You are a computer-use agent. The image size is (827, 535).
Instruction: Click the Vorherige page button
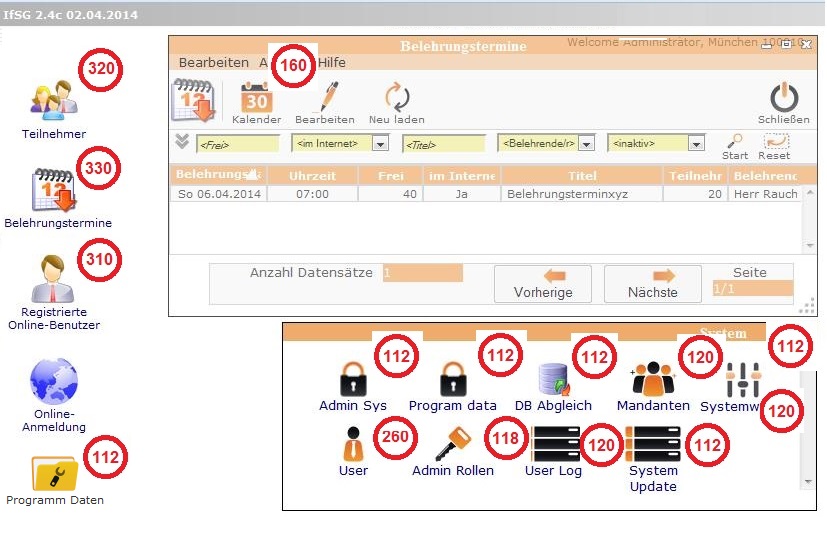coord(542,283)
